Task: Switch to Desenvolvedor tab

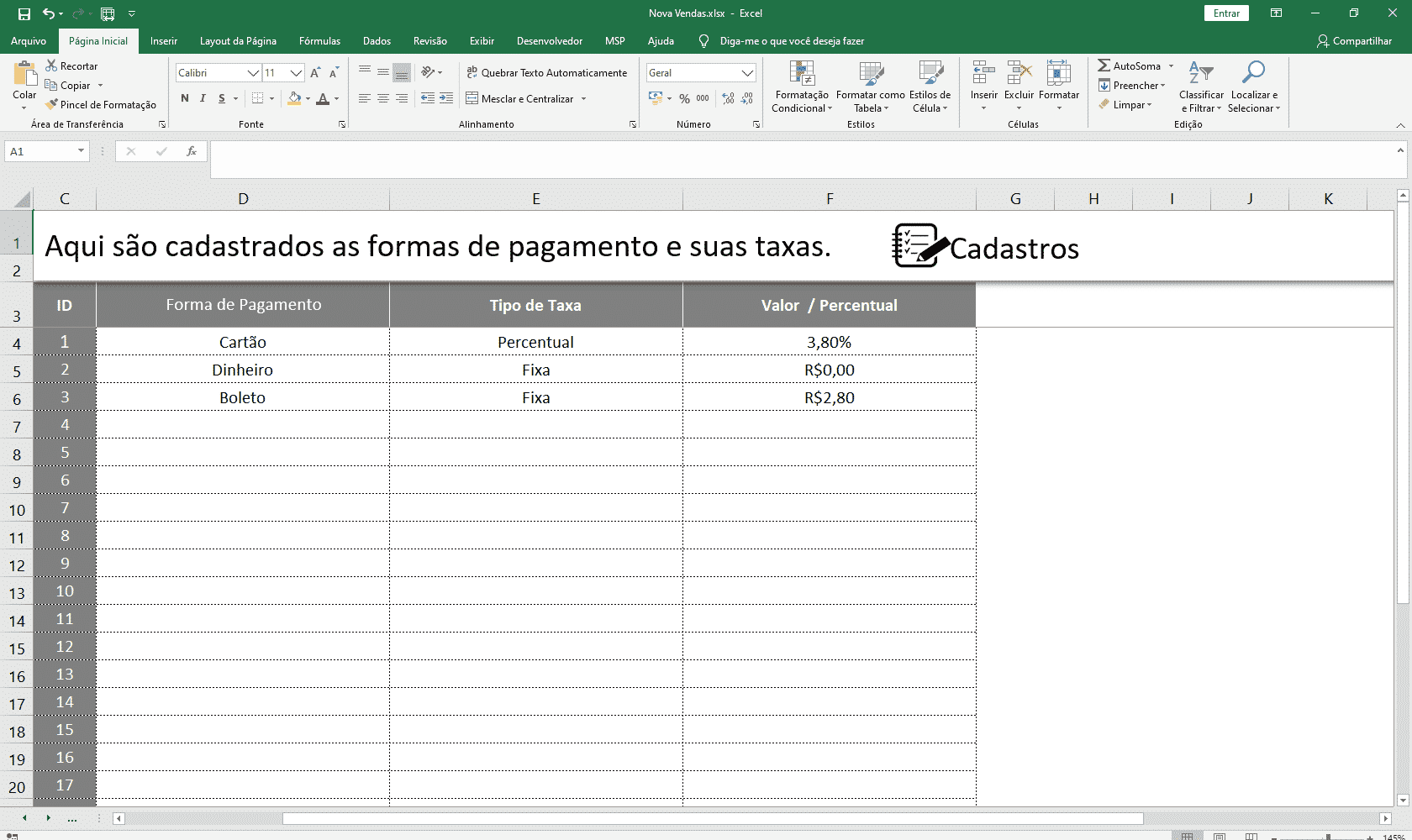Action: [550, 40]
